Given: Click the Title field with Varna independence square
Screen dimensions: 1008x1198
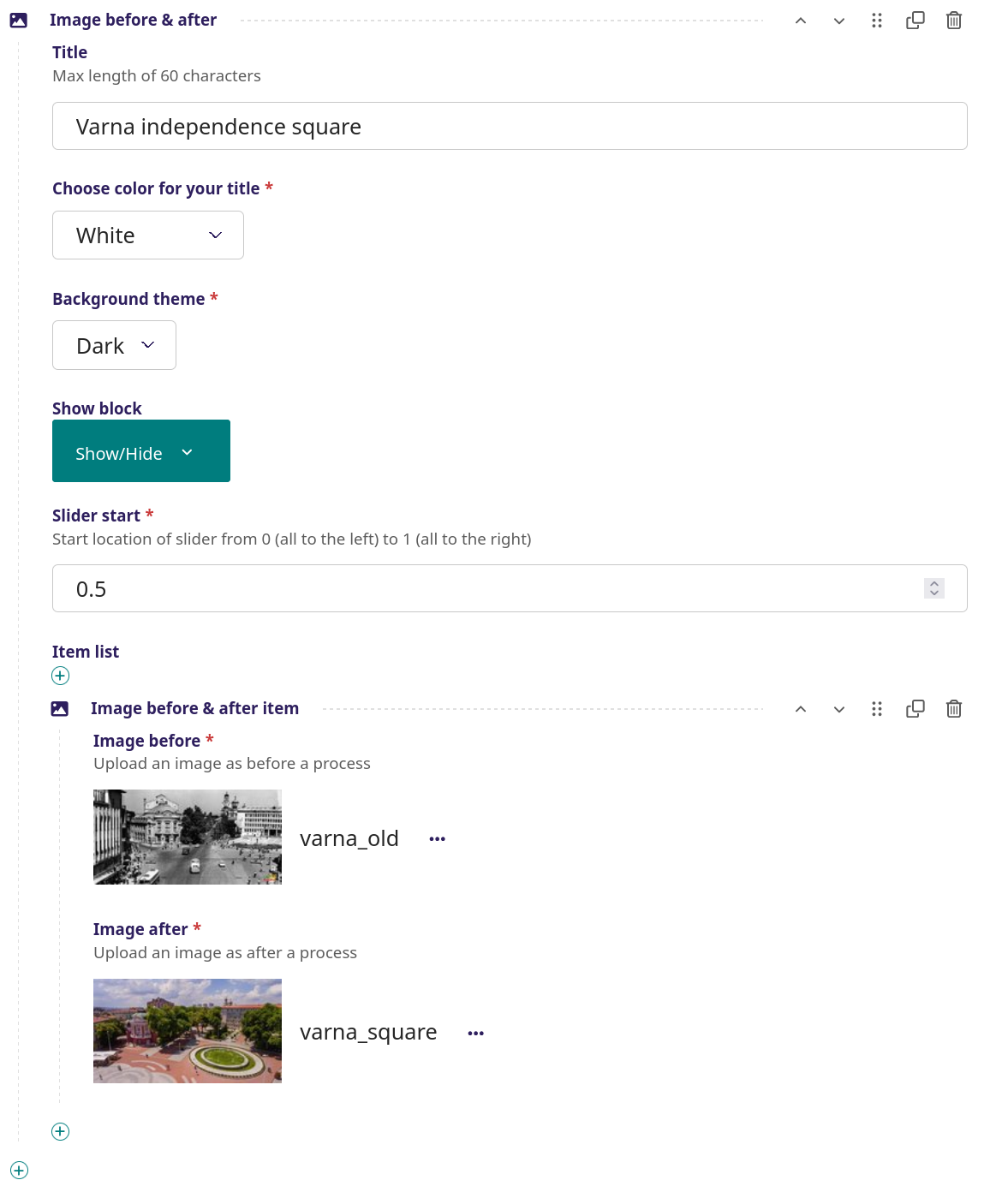Looking at the screenshot, I should 510,126.
